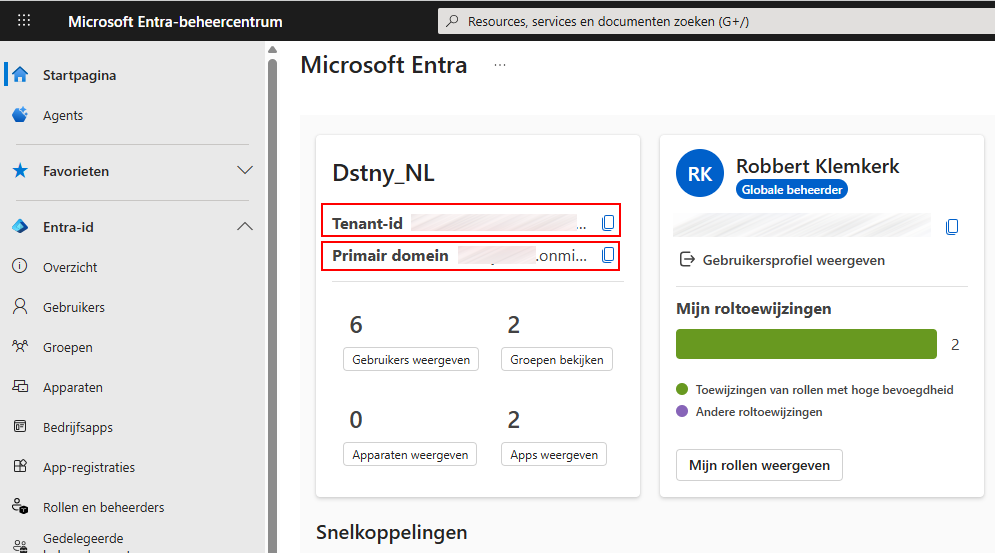The height and width of the screenshot is (553, 995).
Task: Click the sidebar scroll-up arrow
Action: [272, 50]
